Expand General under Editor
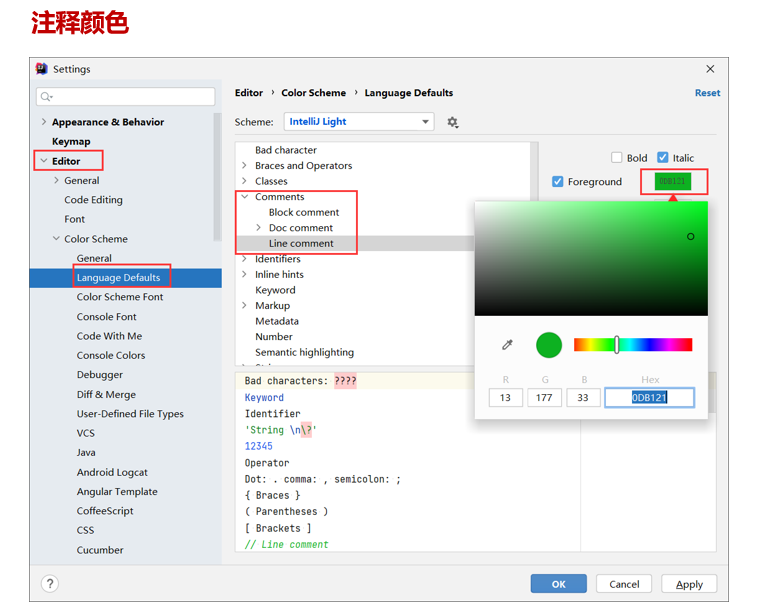The image size is (760, 612). [x=56, y=180]
